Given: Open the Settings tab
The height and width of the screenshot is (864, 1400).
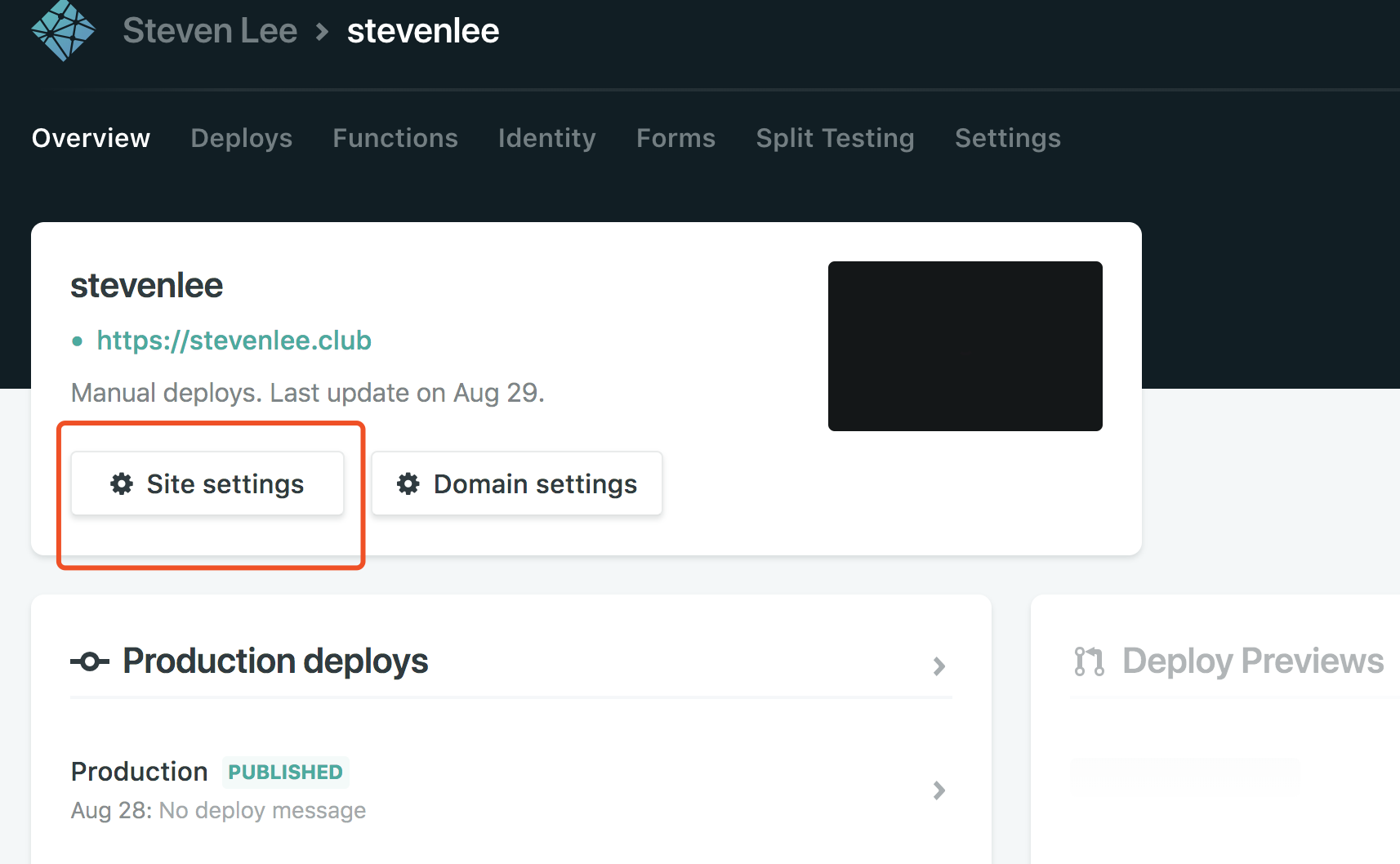Looking at the screenshot, I should pos(1008,138).
